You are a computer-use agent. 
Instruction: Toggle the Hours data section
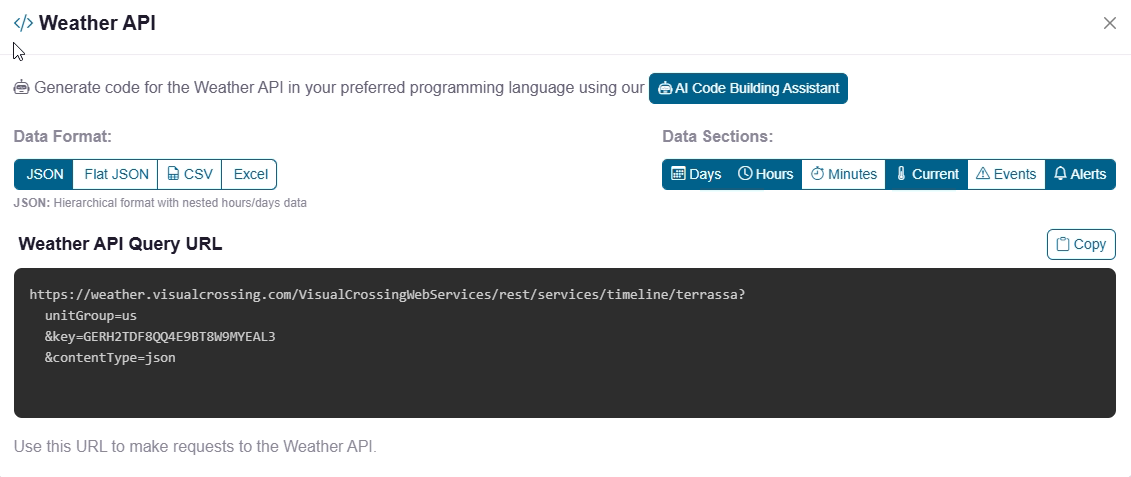coord(765,174)
